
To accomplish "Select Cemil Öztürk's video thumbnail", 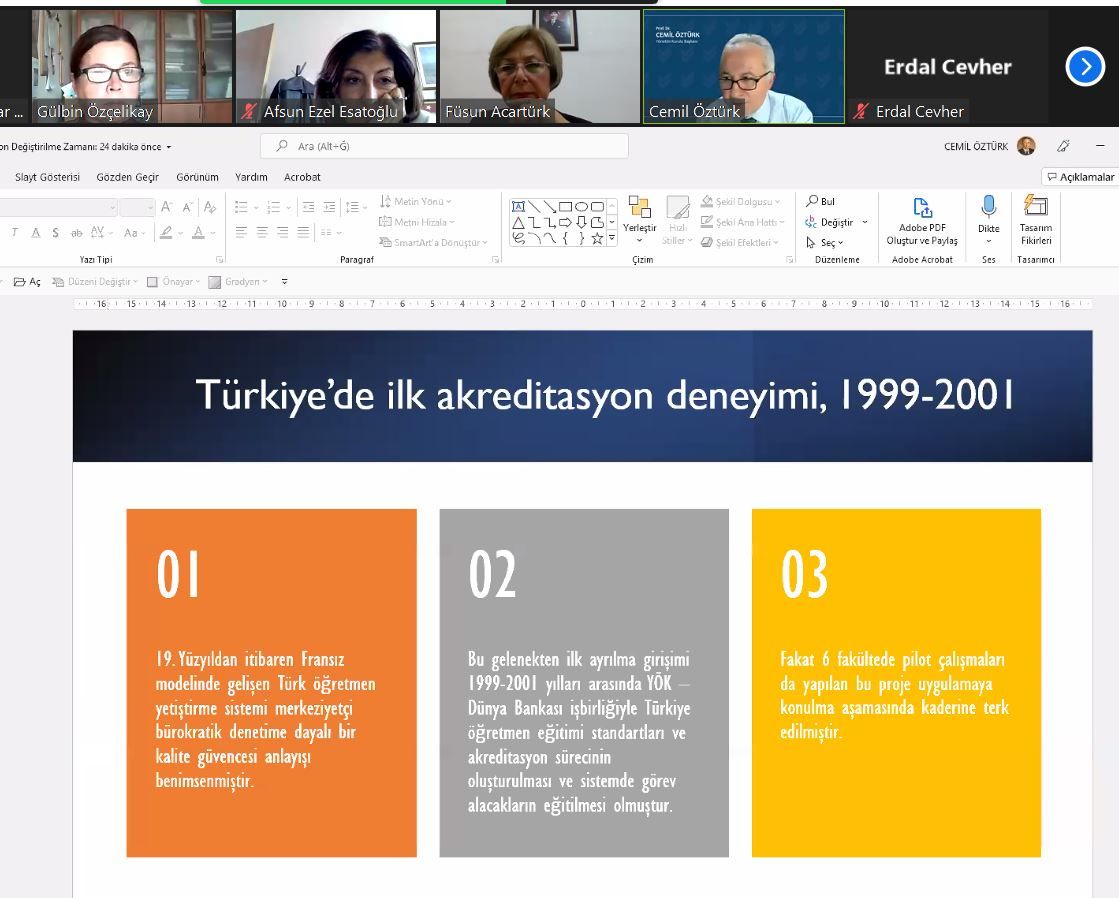I will 743,66.
